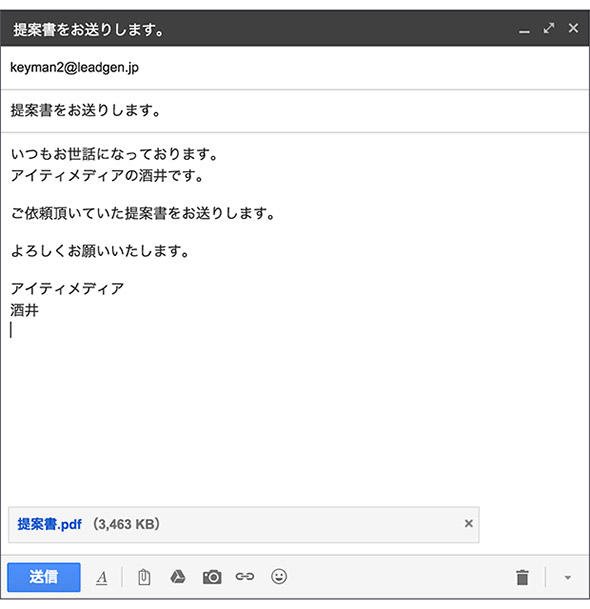Minimize the compose window

point(524,31)
